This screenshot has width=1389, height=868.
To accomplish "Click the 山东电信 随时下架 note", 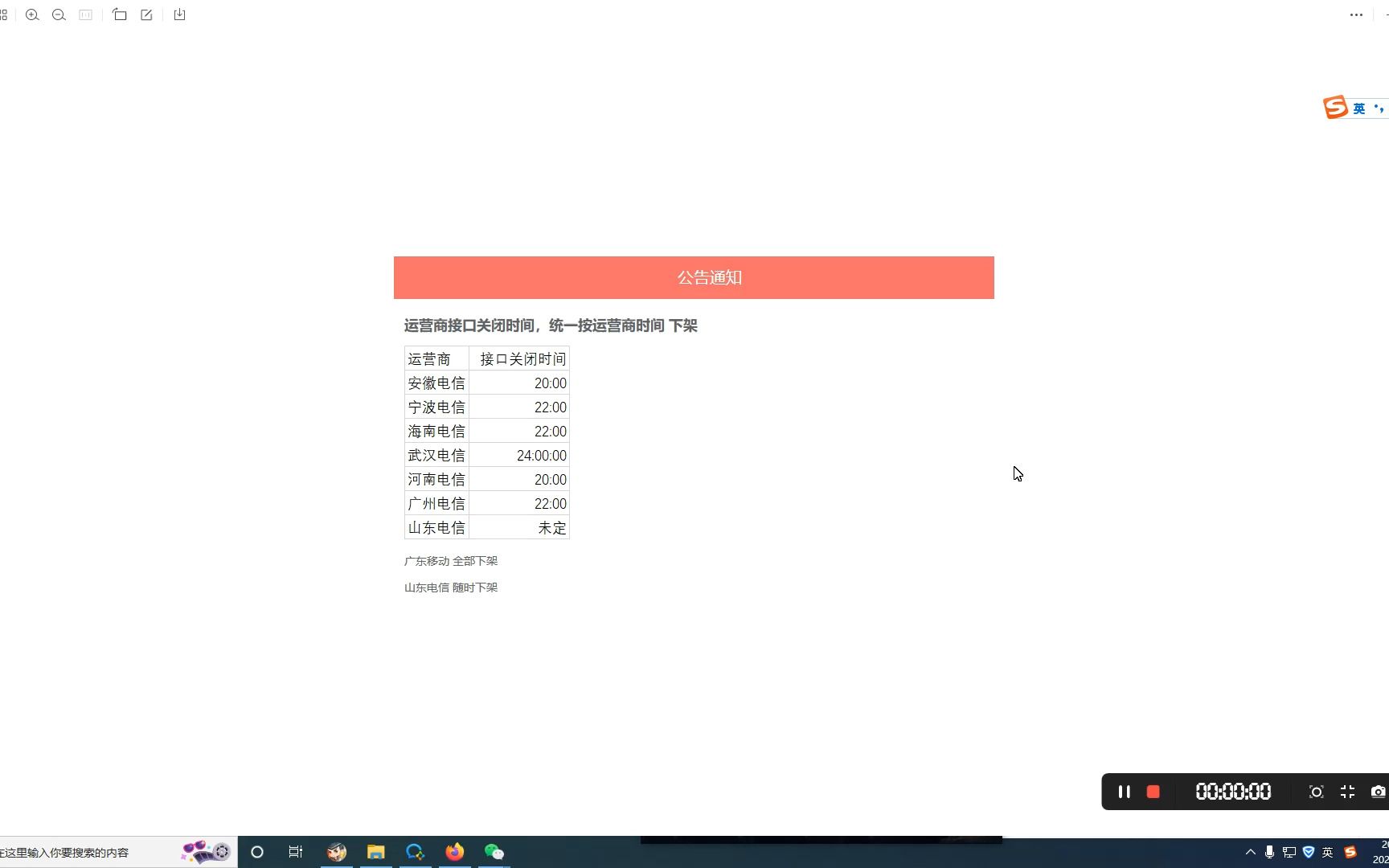I will tap(451, 588).
